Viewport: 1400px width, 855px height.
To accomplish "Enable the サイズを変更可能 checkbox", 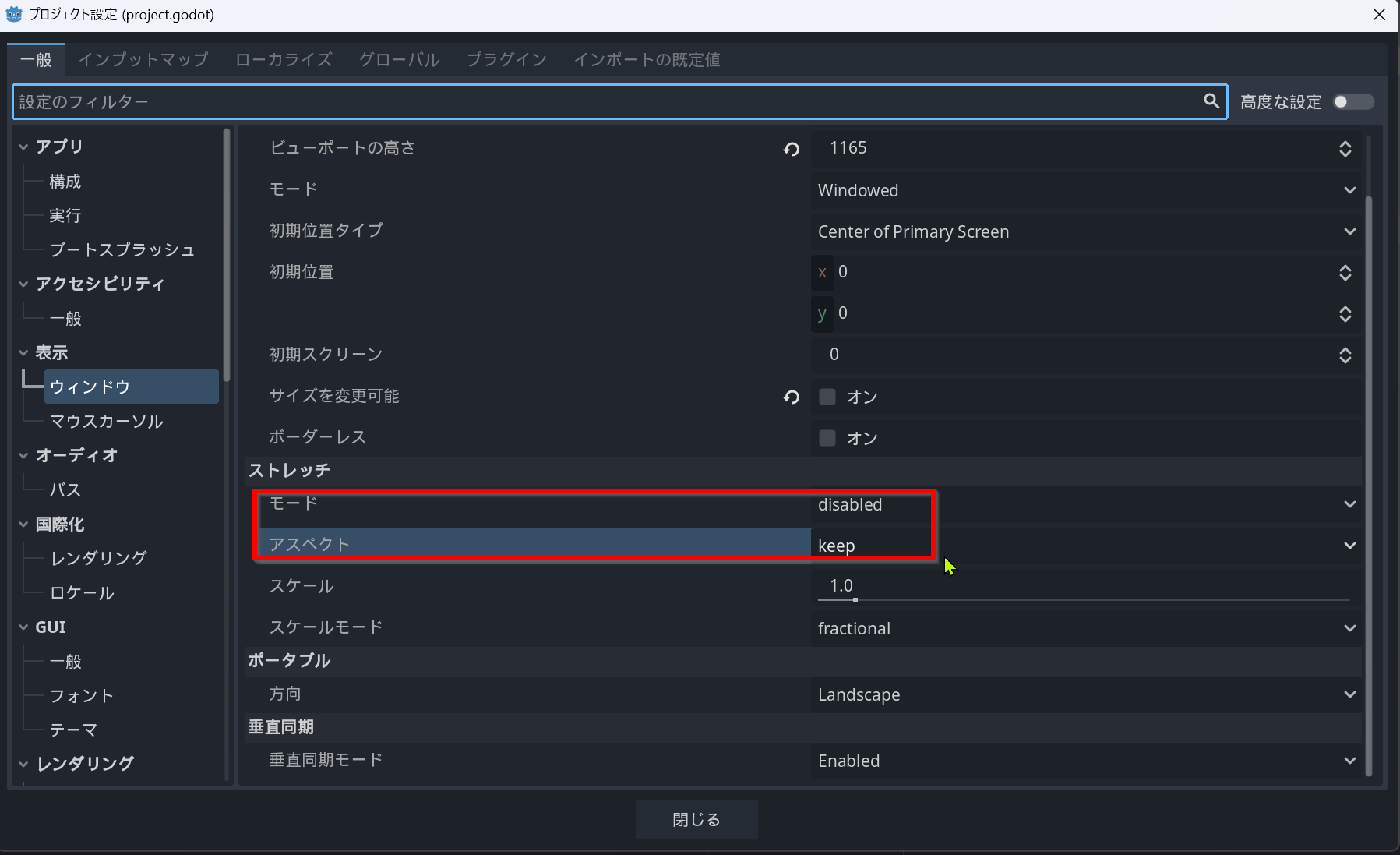I will tap(827, 397).
